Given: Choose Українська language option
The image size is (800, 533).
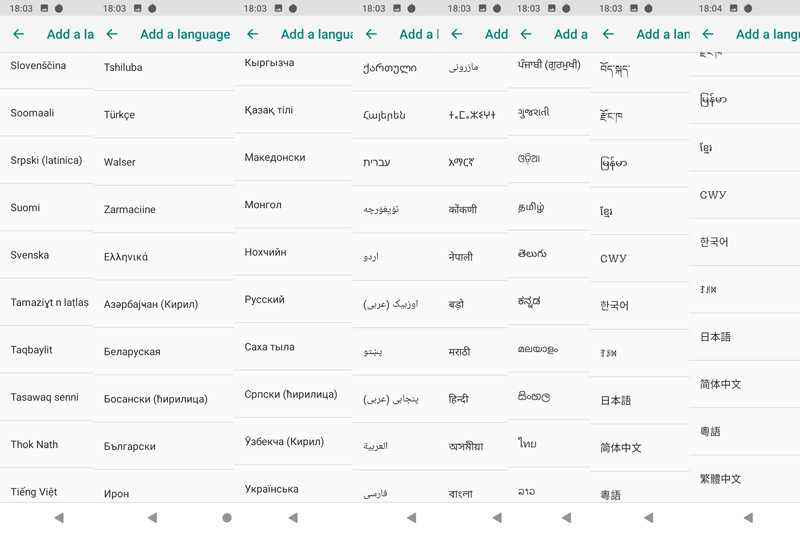Looking at the screenshot, I should [271, 489].
